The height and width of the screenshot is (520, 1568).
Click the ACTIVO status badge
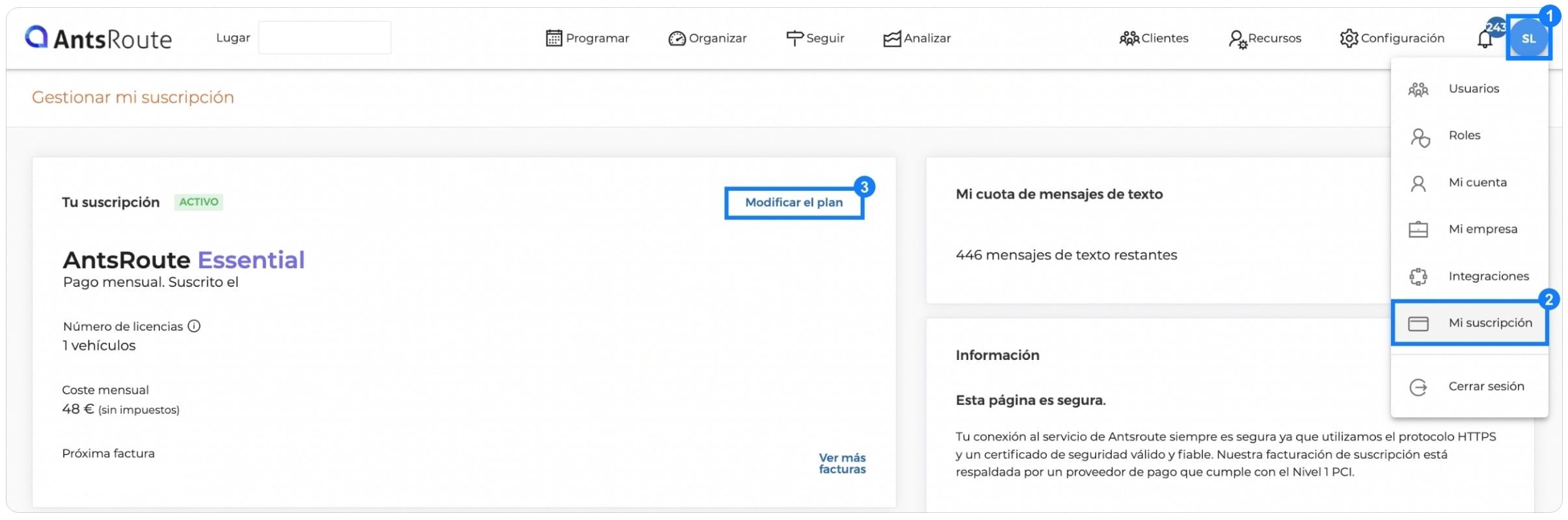coord(198,202)
